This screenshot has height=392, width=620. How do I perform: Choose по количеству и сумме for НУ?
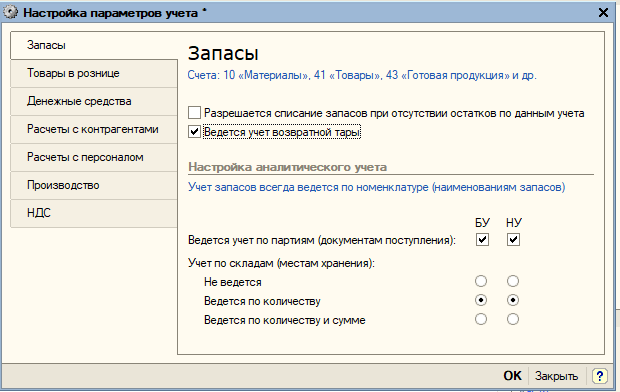click(x=513, y=319)
